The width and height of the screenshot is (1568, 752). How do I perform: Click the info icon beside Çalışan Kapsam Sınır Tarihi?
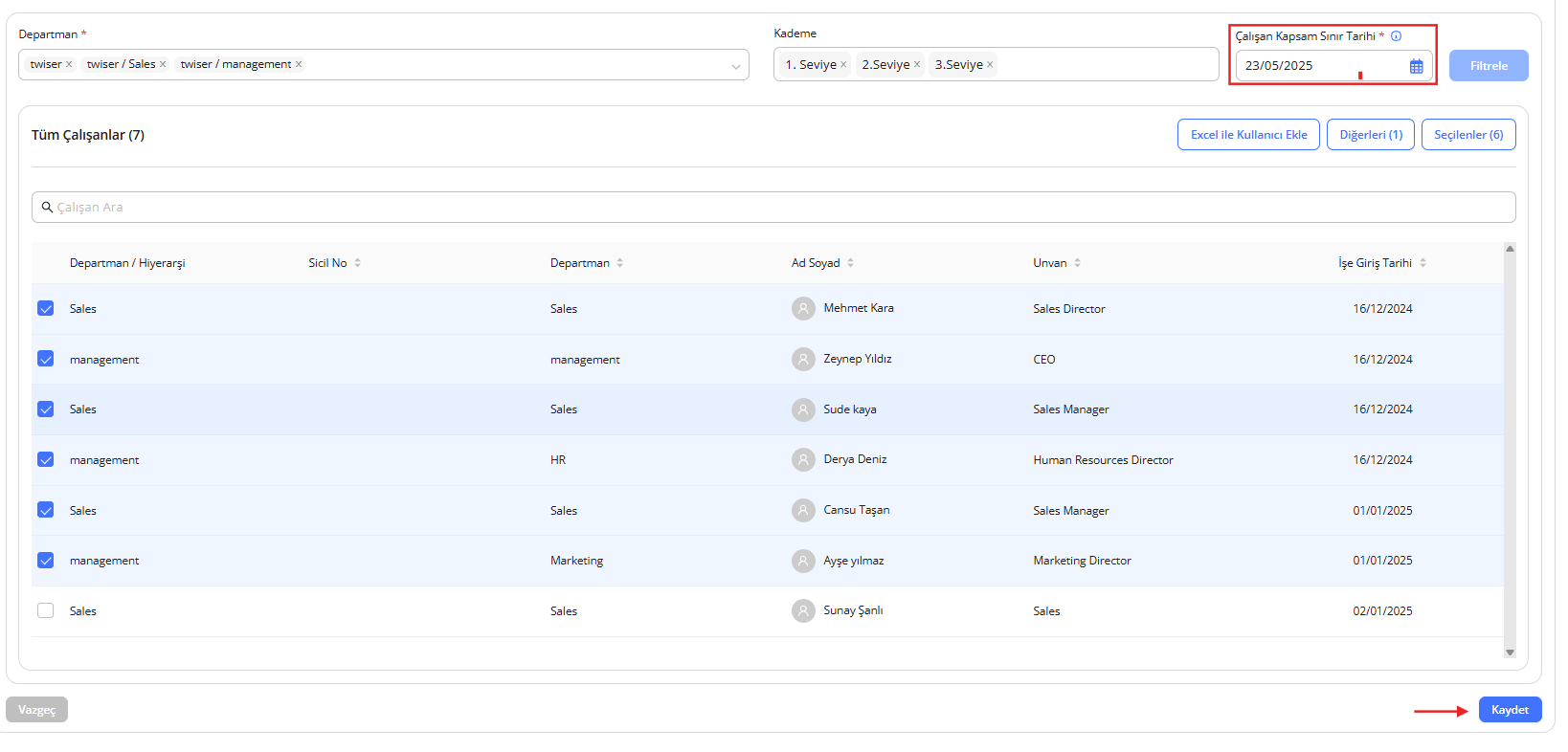[x=1396, y=36]
